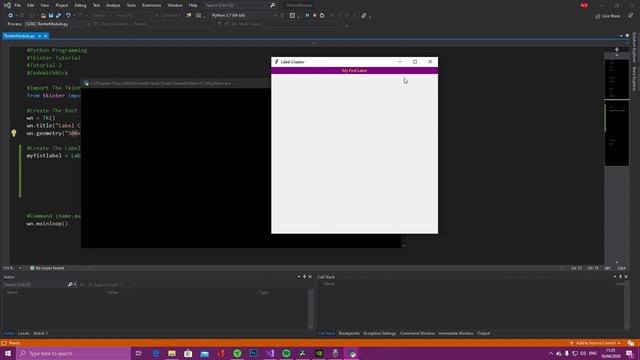This screenshot has width=640, height=360.
Task: Open the Analyze menu
Action: click(113, 5)
